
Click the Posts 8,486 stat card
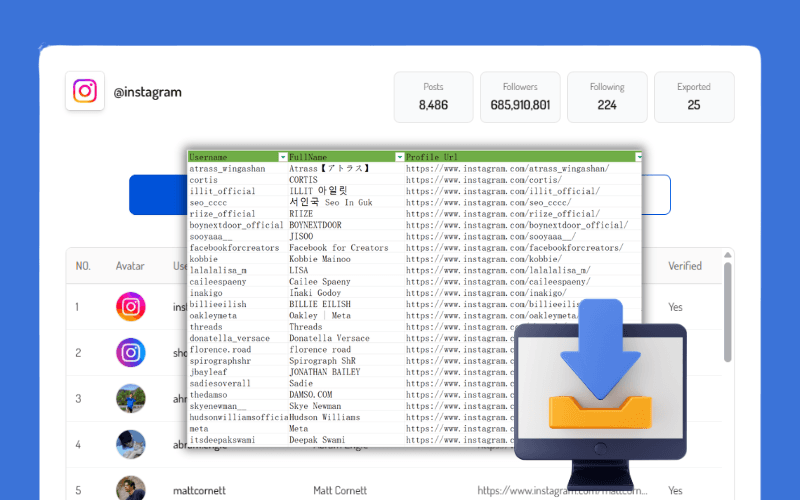point(433,97)
